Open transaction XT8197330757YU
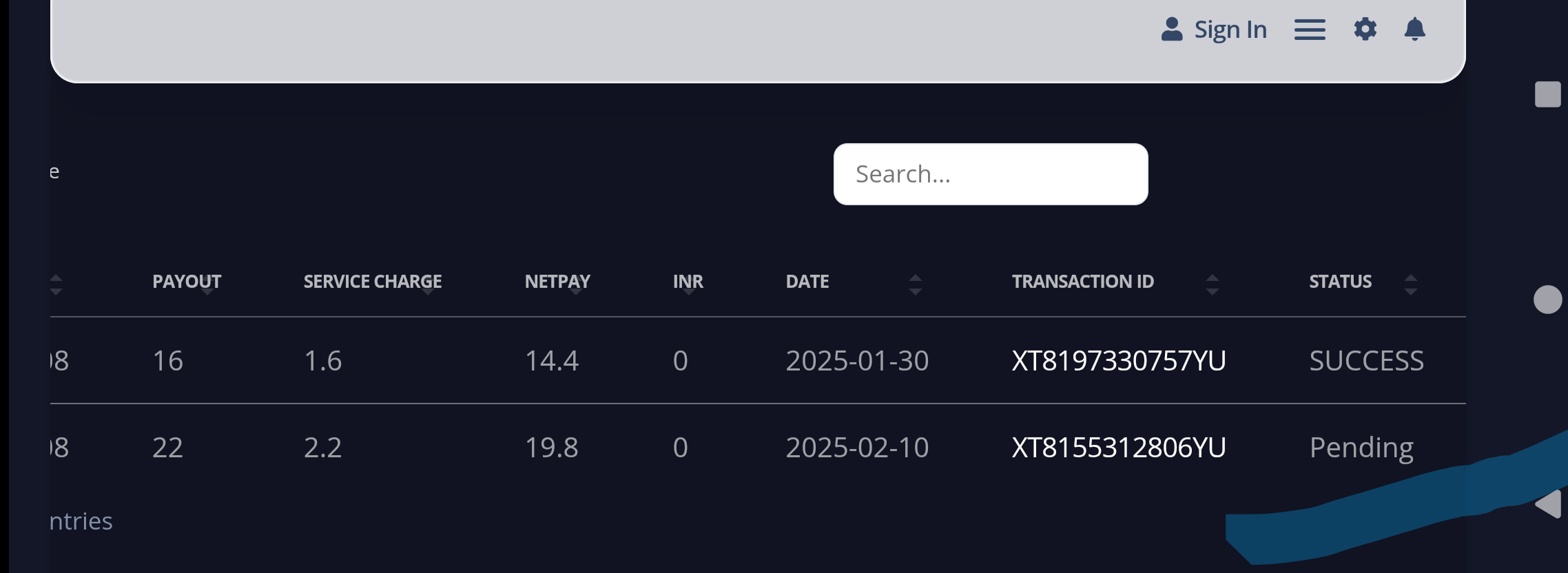1568x573 pixels. pyautogui.click(x=1119, y=361)
